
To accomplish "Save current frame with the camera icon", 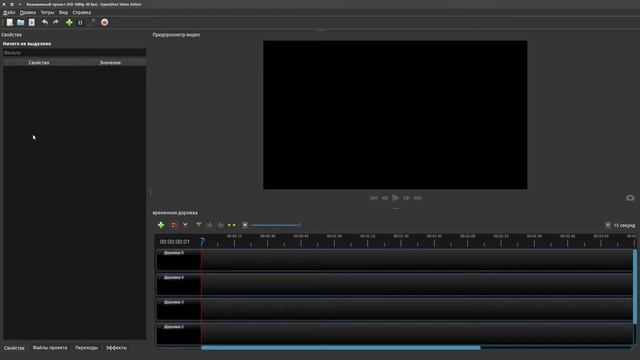I will tap(630, 198).
